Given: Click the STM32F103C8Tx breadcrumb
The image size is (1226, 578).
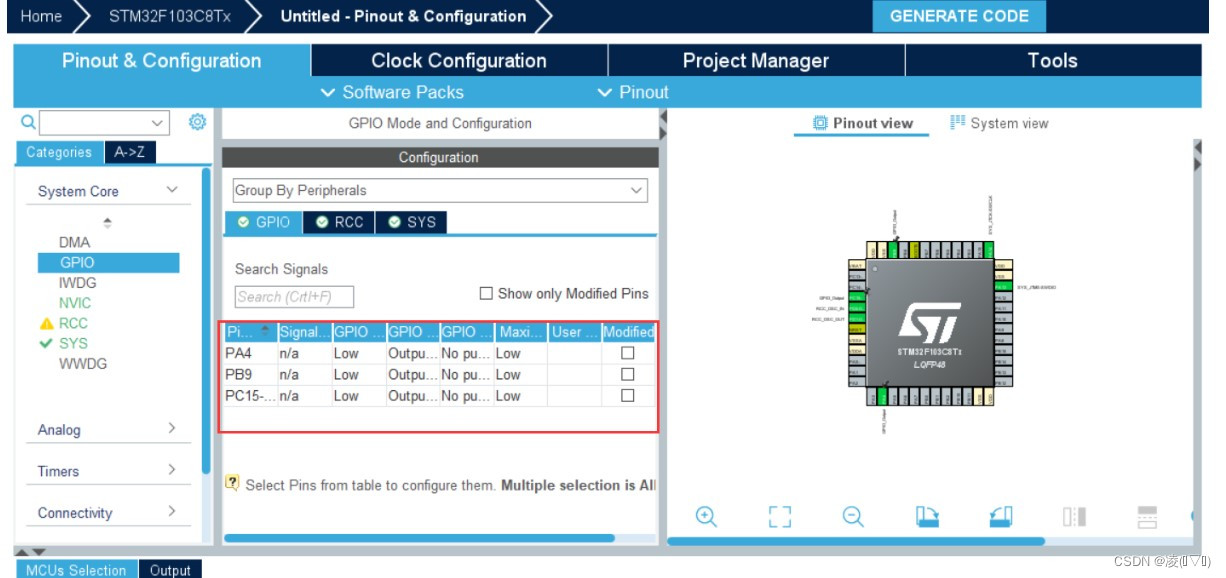Looking at the screenshot, I should click(x=168, y=16).
